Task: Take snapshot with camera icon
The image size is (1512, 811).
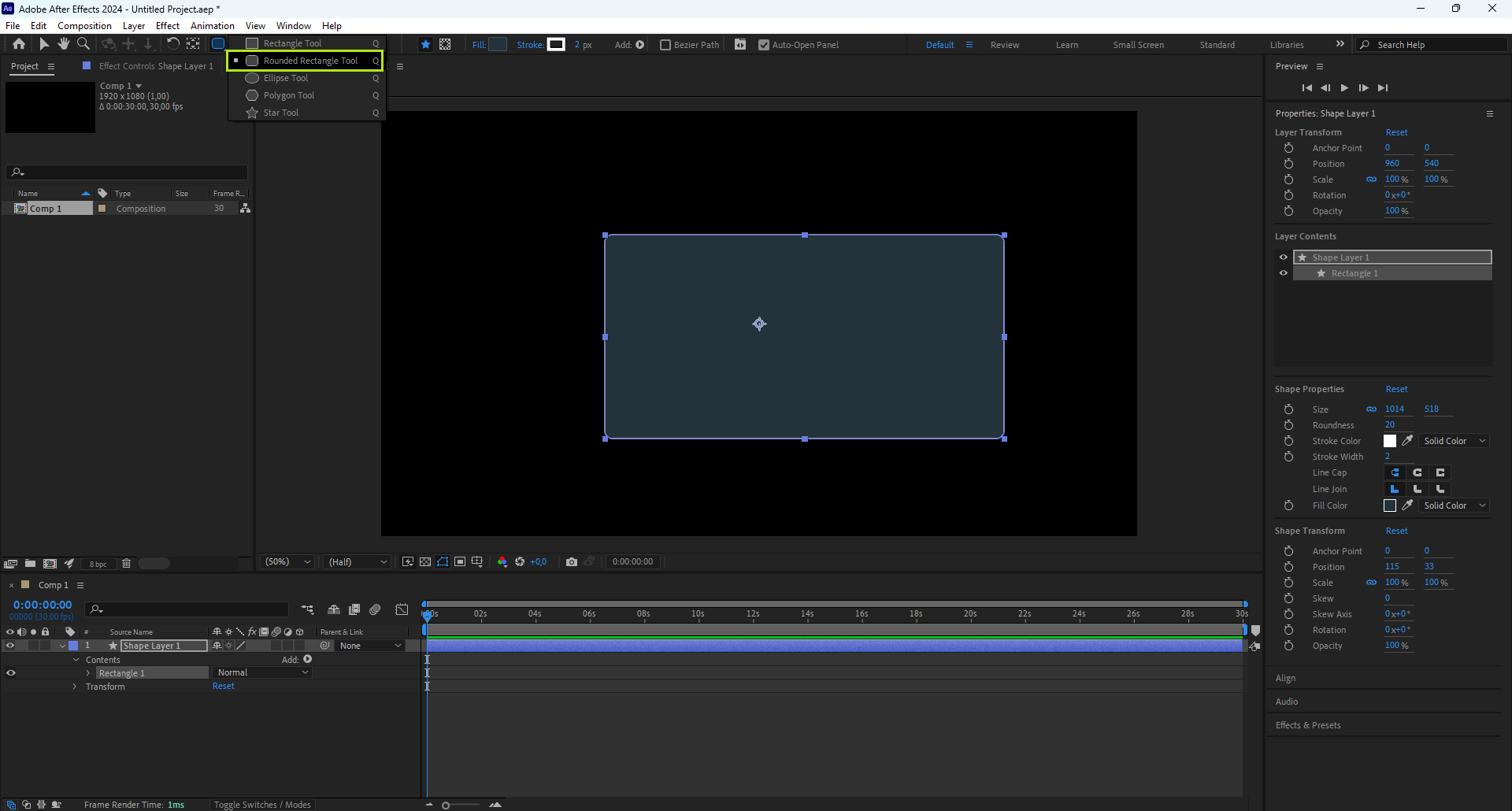Action: click(x=572, y=561)
